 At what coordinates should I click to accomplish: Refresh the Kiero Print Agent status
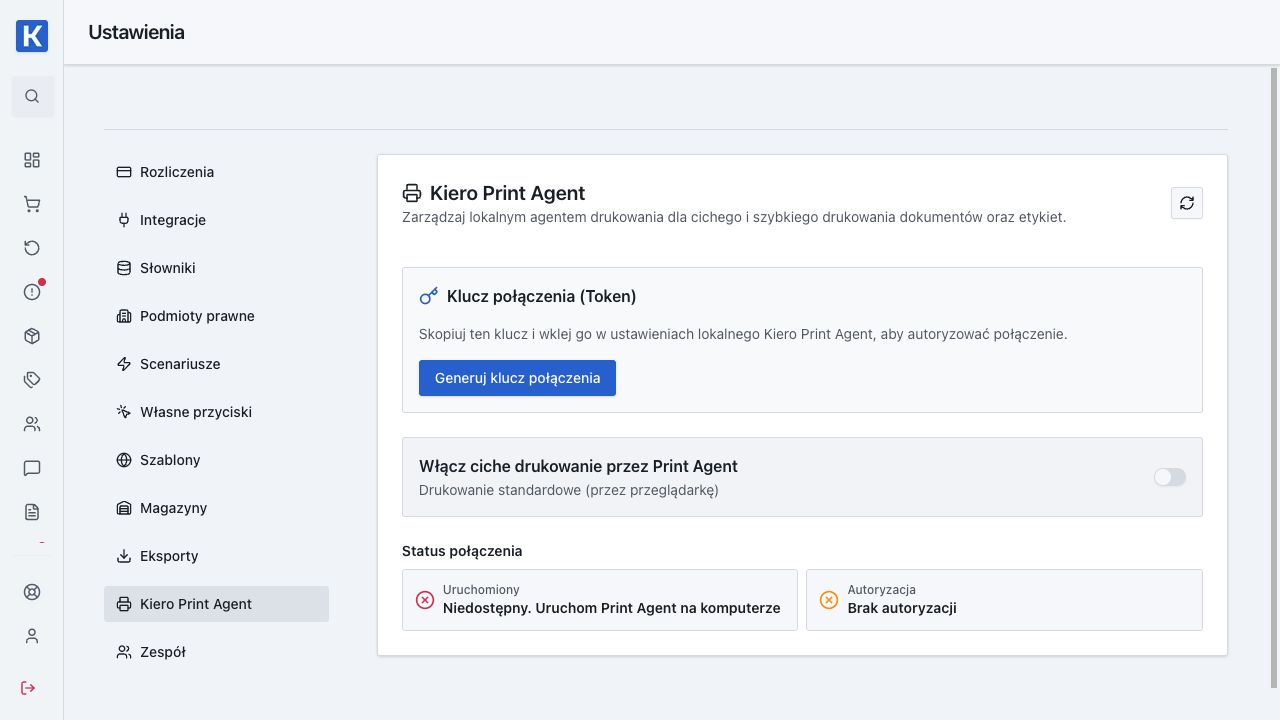pos(1187,203)
